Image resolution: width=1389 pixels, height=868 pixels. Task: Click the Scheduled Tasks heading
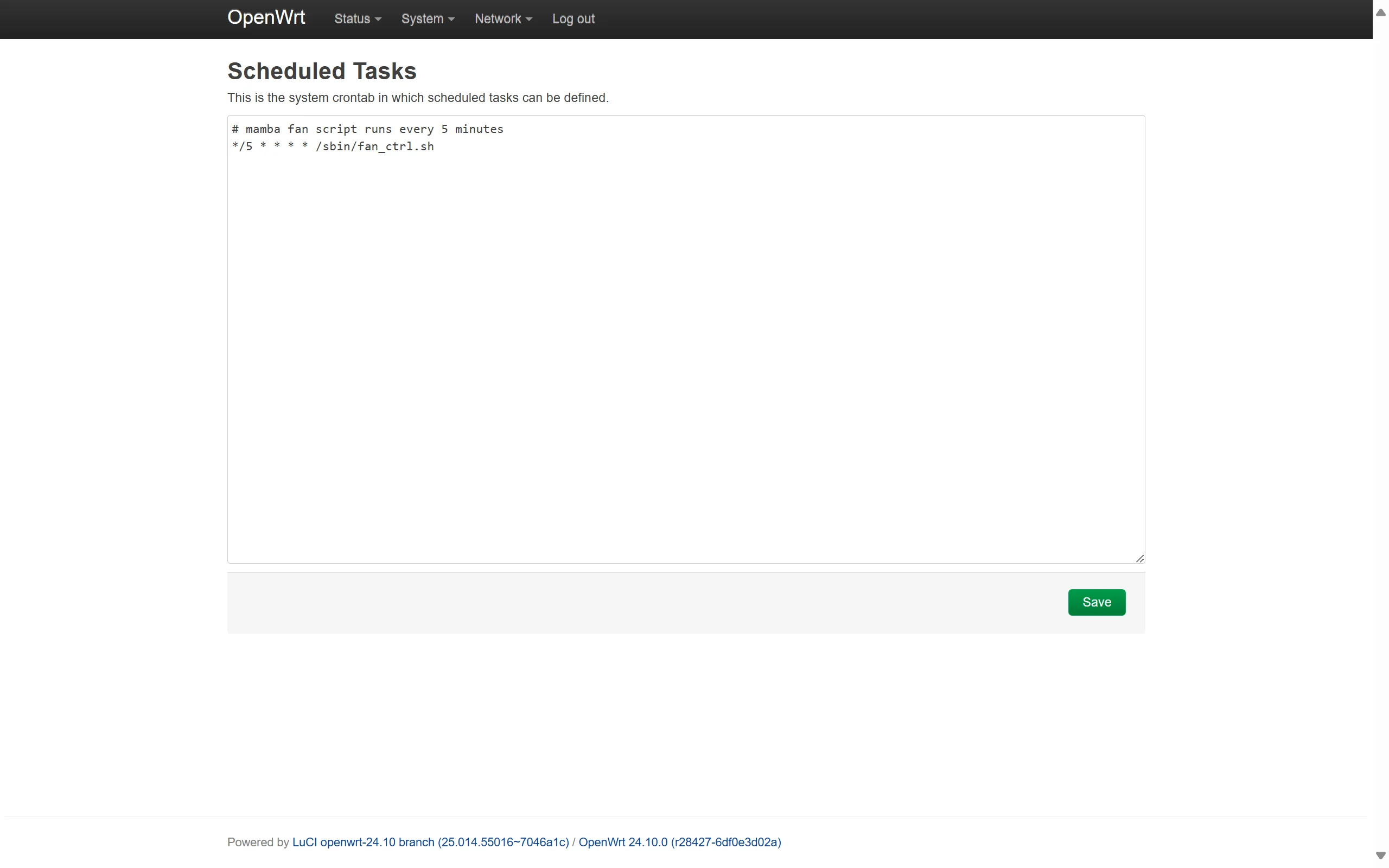[322, 71]
